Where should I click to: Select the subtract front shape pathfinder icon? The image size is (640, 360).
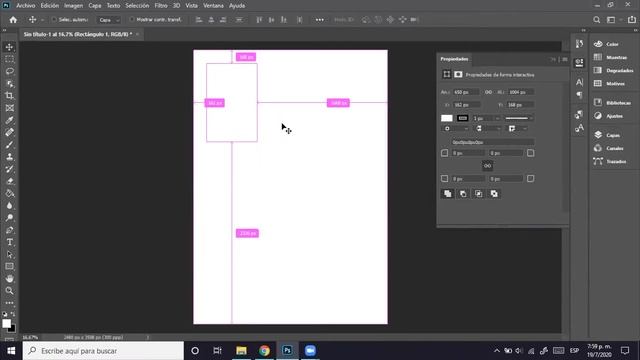pyautogui.click(x=463, y=194)
